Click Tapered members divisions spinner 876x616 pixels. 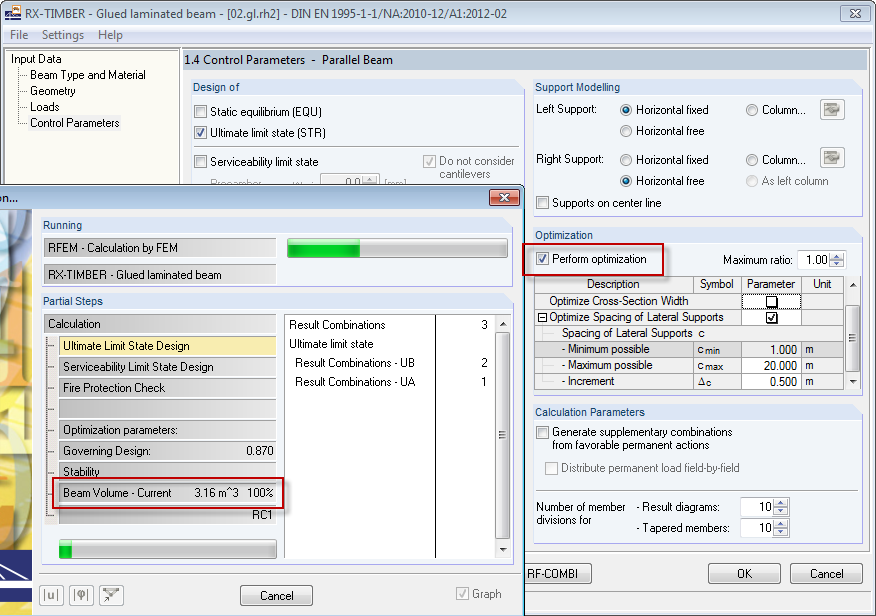781,528
